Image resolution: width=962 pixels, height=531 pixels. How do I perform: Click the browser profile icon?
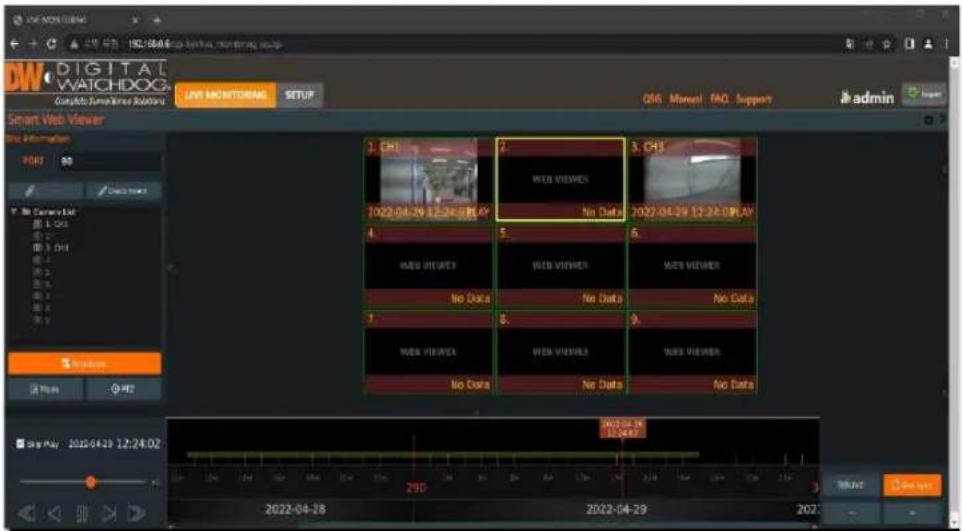(928, 44)
